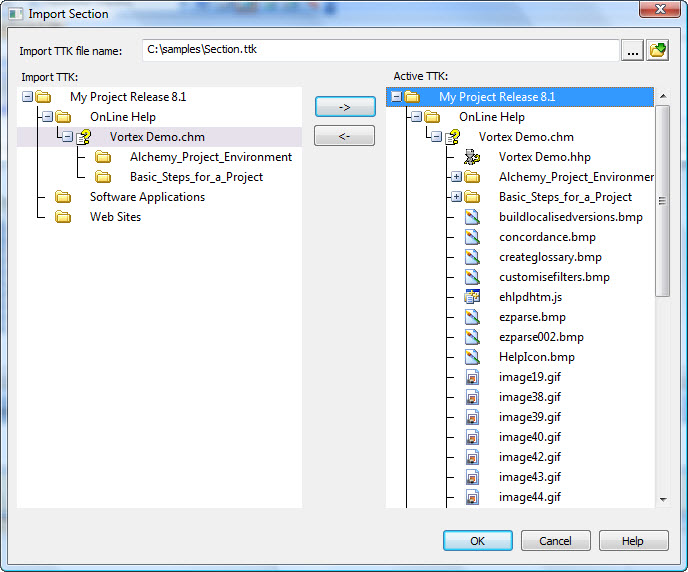Select Basic_Steps_for_a_Project label in Import TTK
688x572 pixels.
click(196, 177)
